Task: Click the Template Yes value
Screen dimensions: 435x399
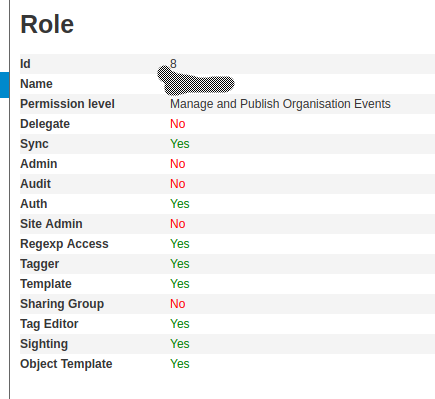Action: click(x=180, y=284)
